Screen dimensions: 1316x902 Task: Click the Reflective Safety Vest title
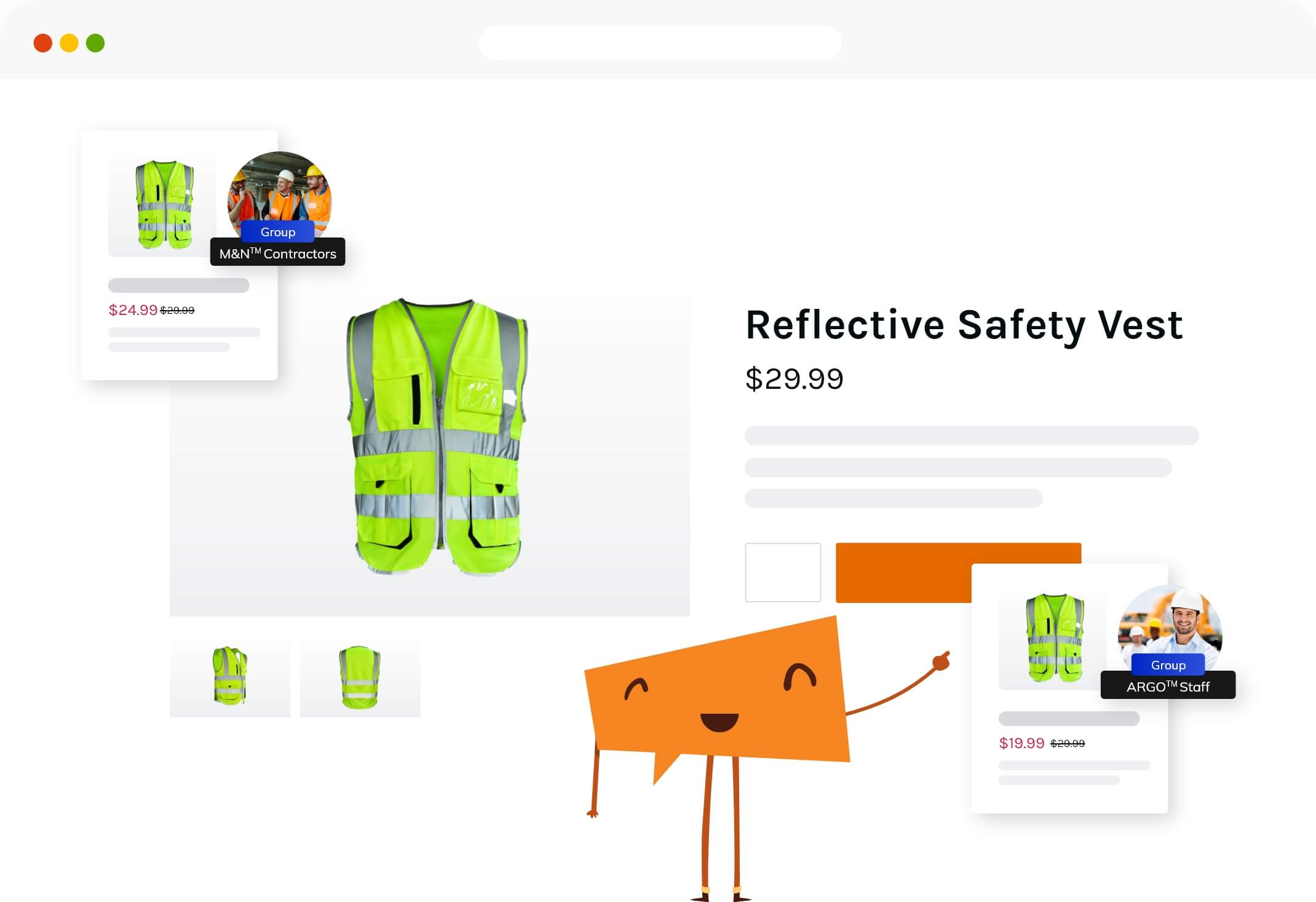click(964, 325)
